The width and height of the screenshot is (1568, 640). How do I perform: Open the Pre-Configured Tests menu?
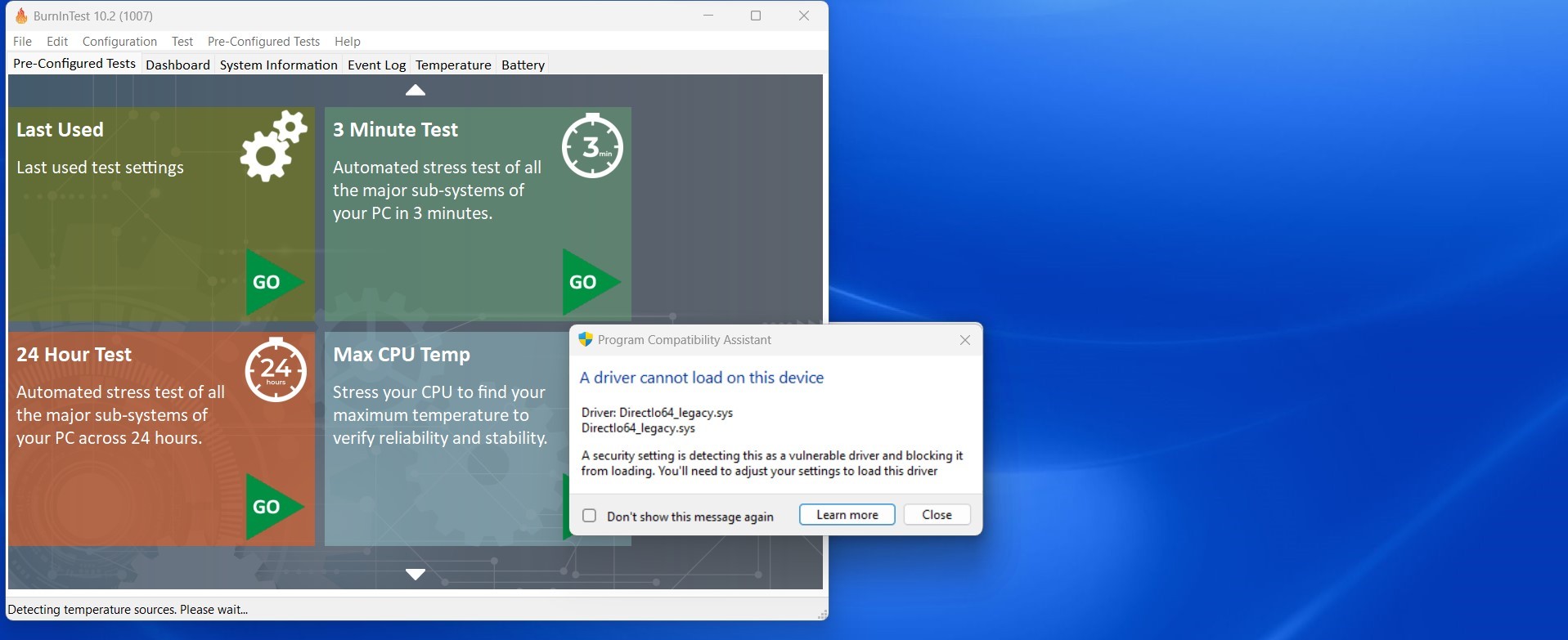click(263, 41)
